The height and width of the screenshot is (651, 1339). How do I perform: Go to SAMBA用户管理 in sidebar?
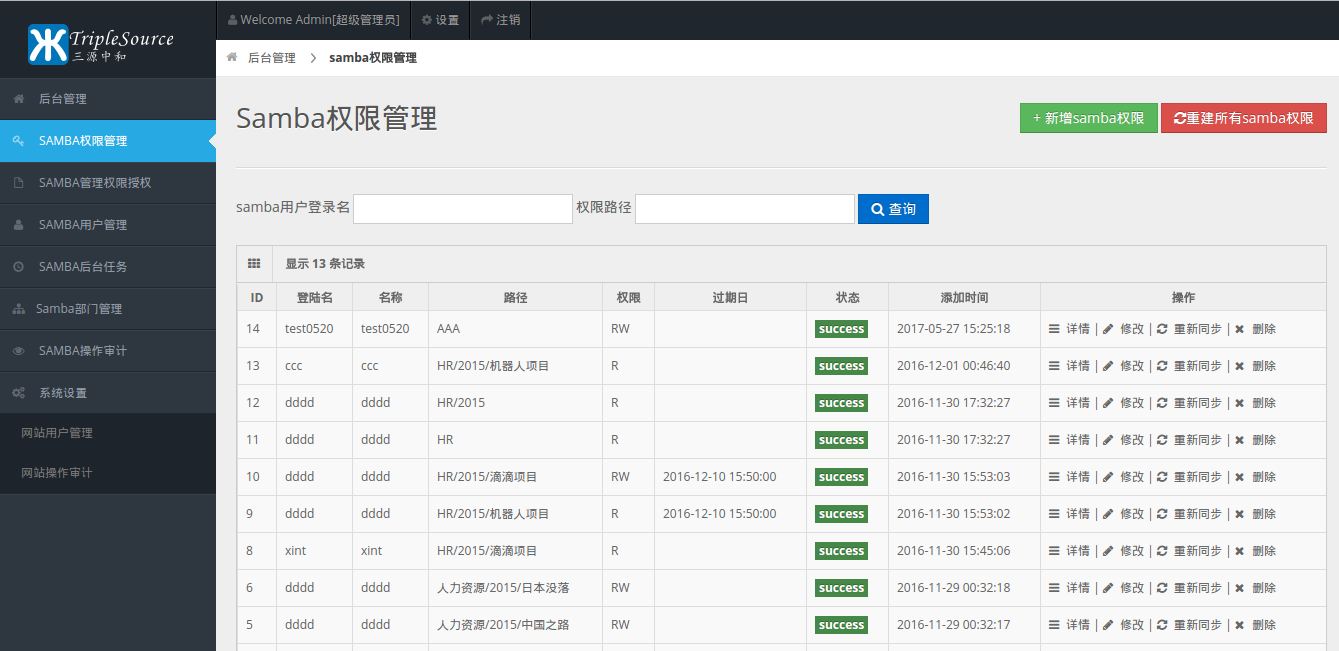tap(108, 225)
